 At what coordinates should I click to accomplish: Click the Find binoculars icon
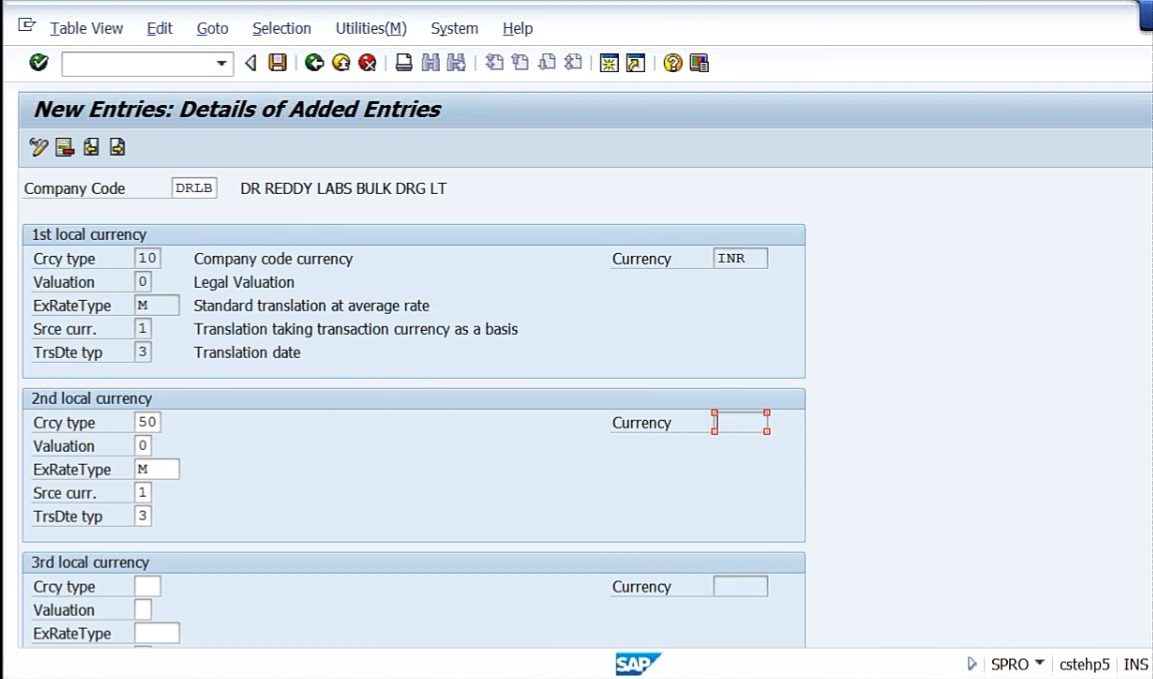click(430, 63)
